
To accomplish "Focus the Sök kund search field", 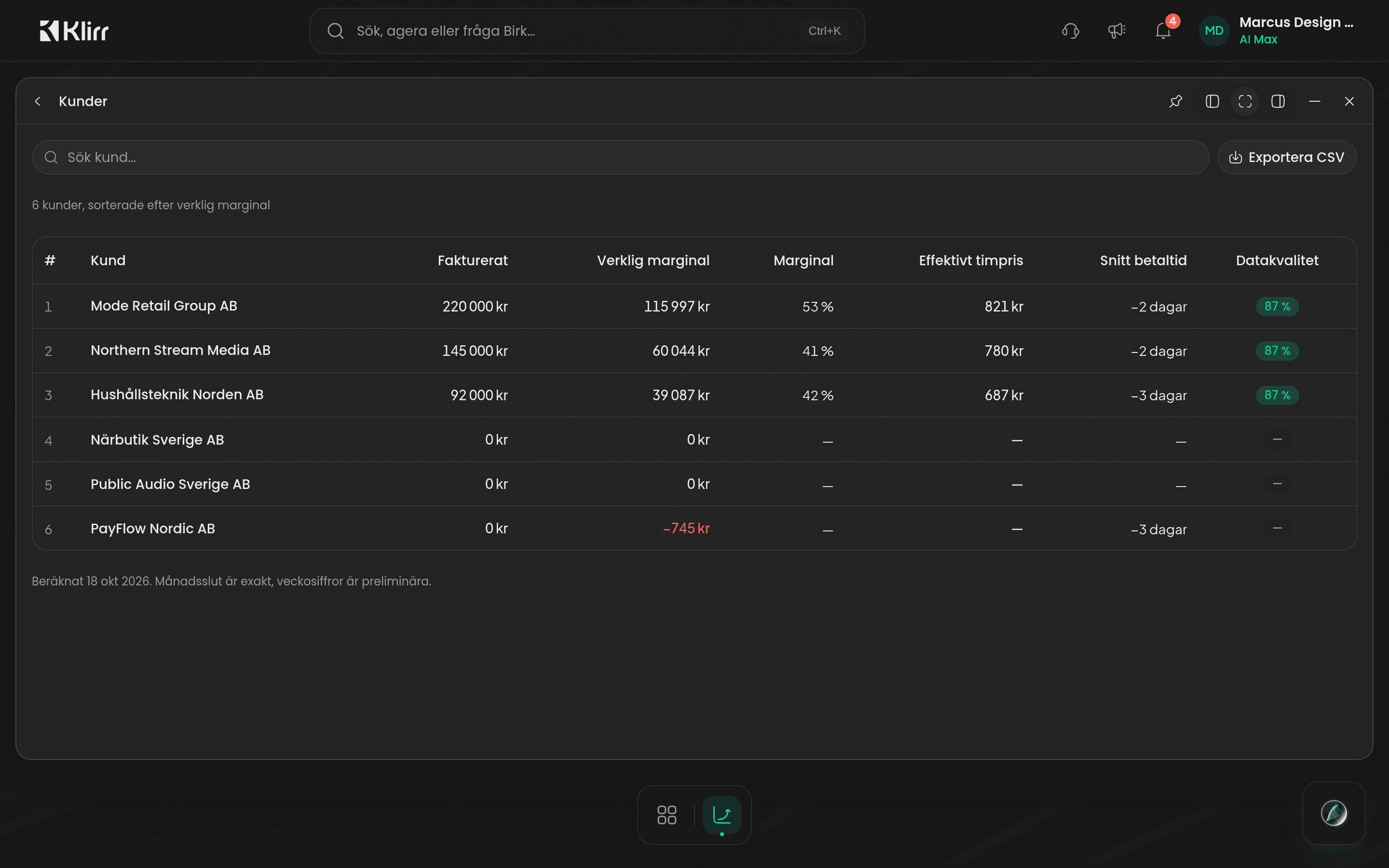I will tap(620, 157).
